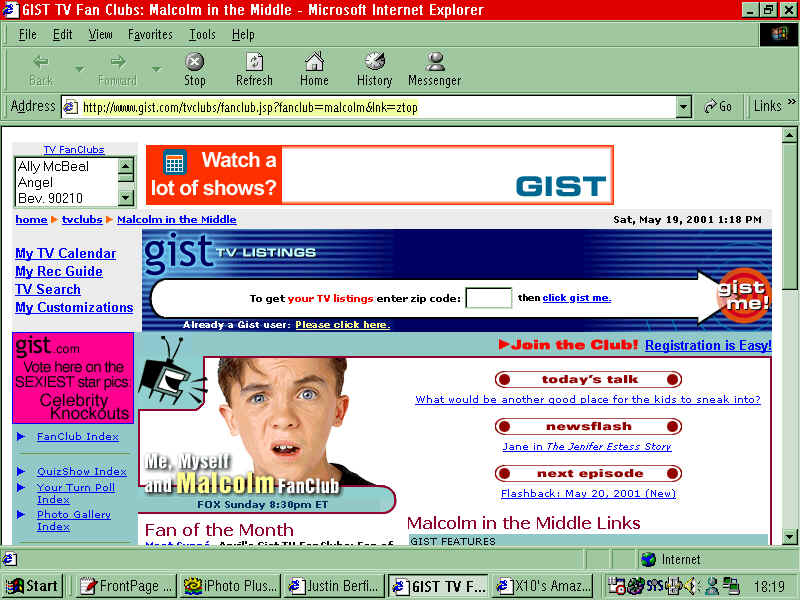Open My Customizations link

[74, 307]
